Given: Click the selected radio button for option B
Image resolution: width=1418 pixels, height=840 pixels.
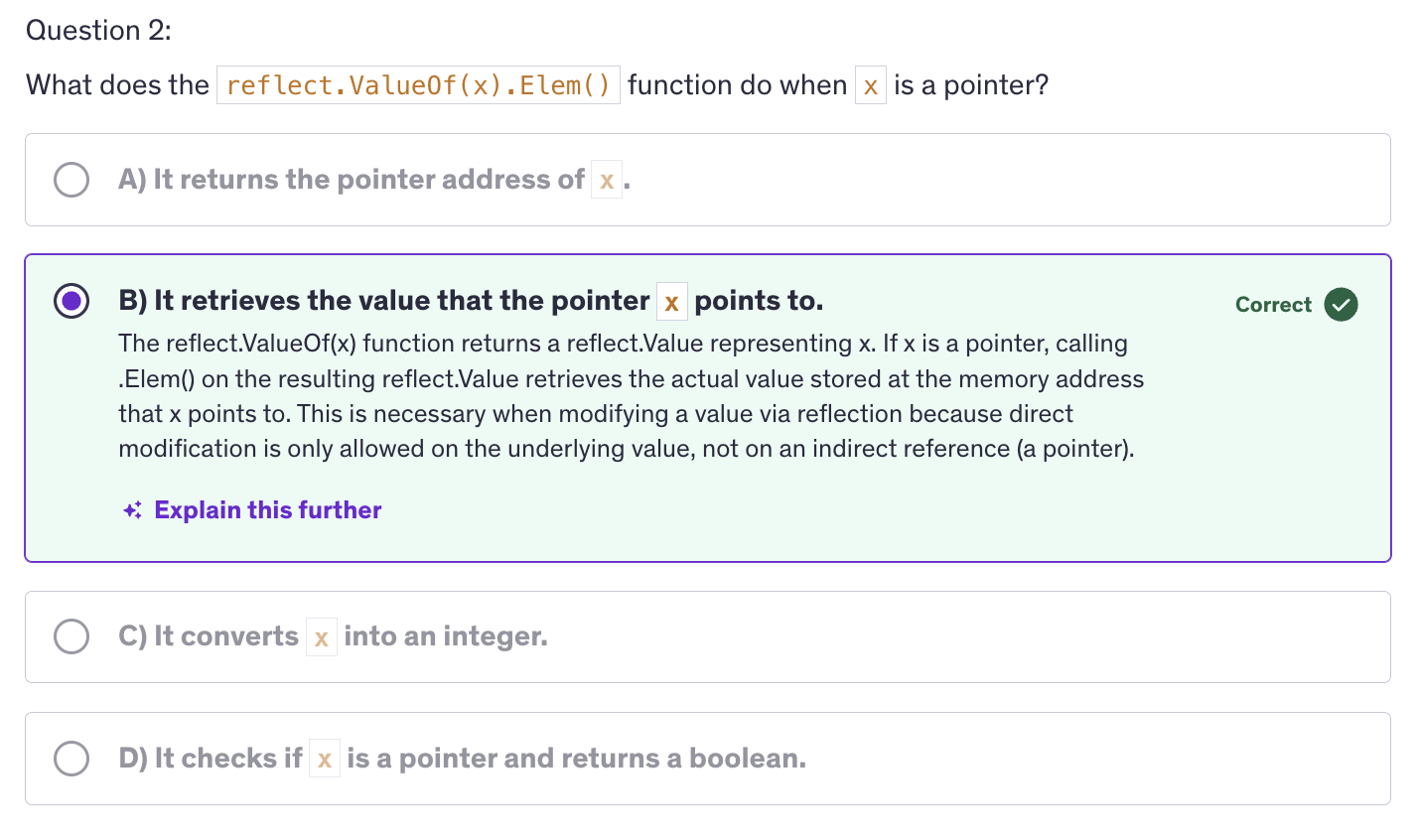Looking at the screenshot, I should pyautogui.click(x=71, y=301).
